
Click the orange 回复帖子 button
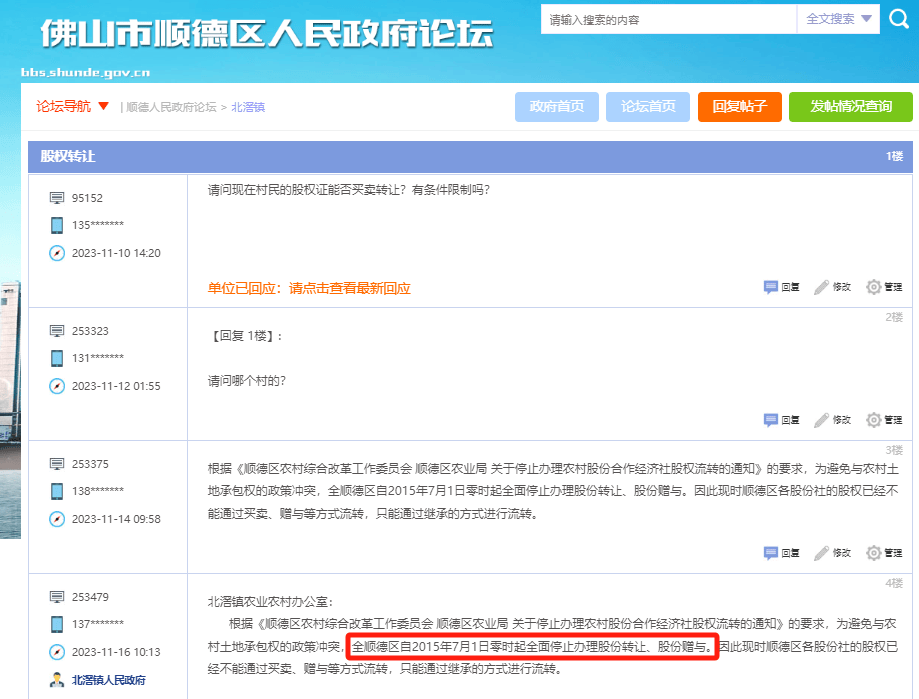740,107
